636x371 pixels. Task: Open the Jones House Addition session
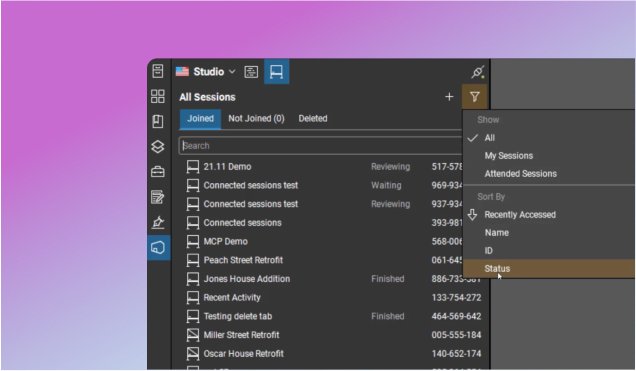[x=247, y=279]
